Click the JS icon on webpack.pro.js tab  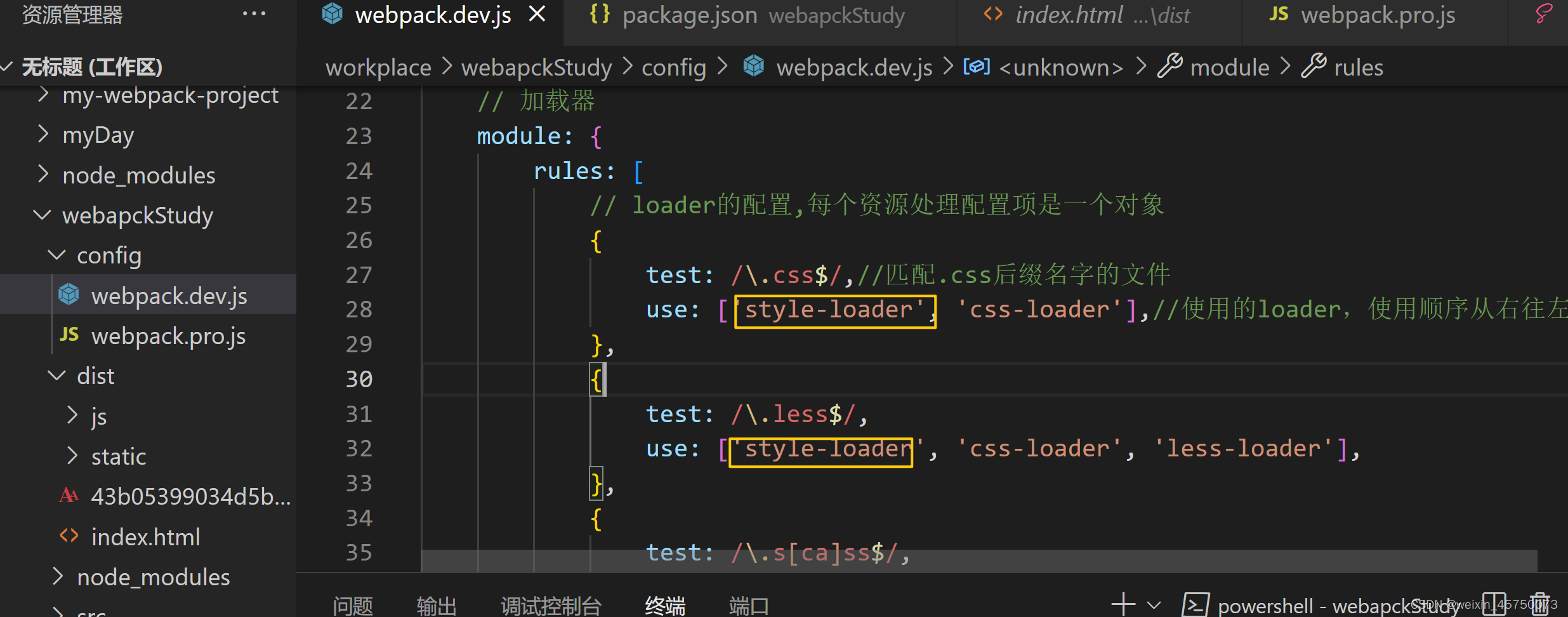coord(1279,13)
